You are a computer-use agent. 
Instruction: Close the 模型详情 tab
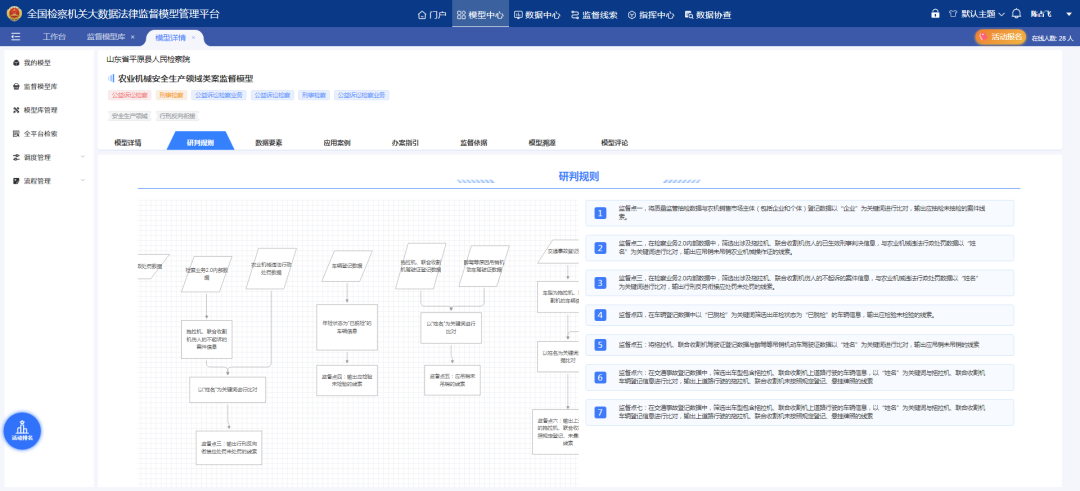(194, 37)
